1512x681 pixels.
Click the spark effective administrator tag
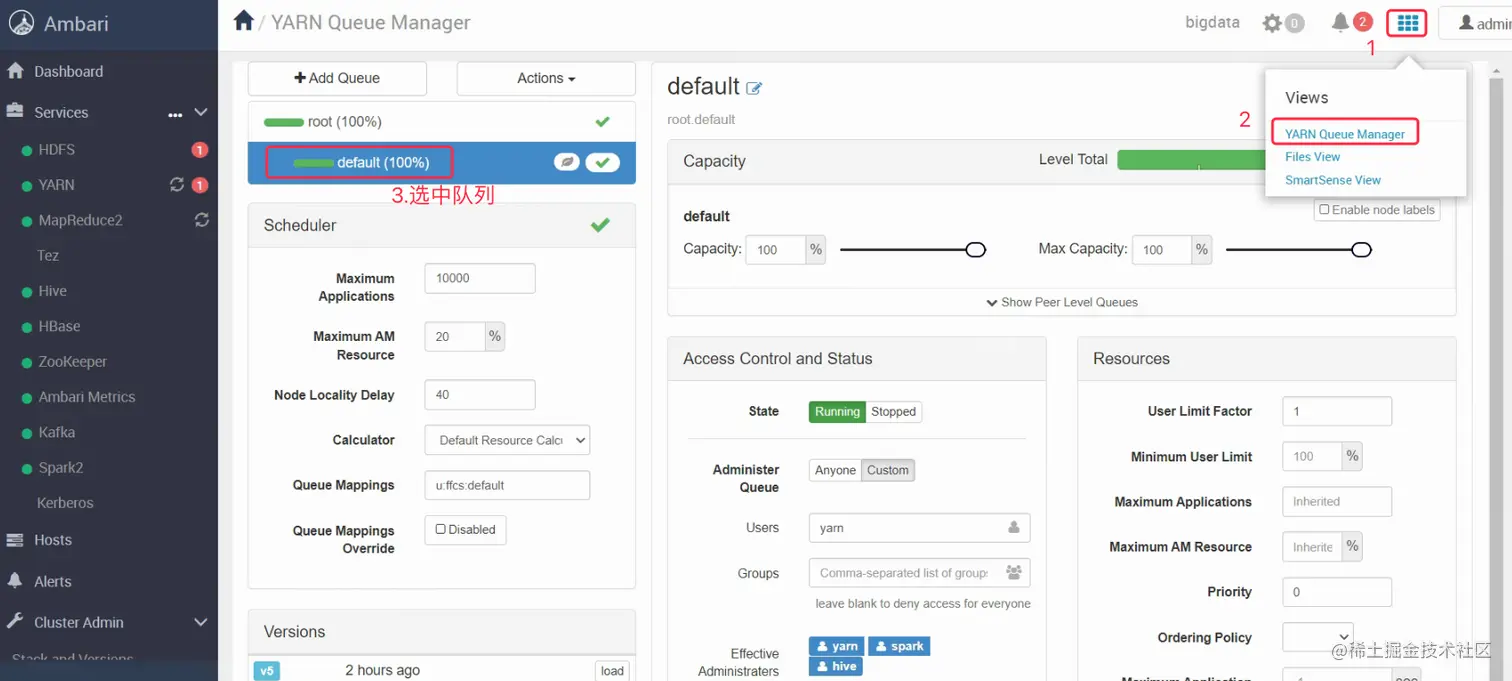click(x=899, y=646)
